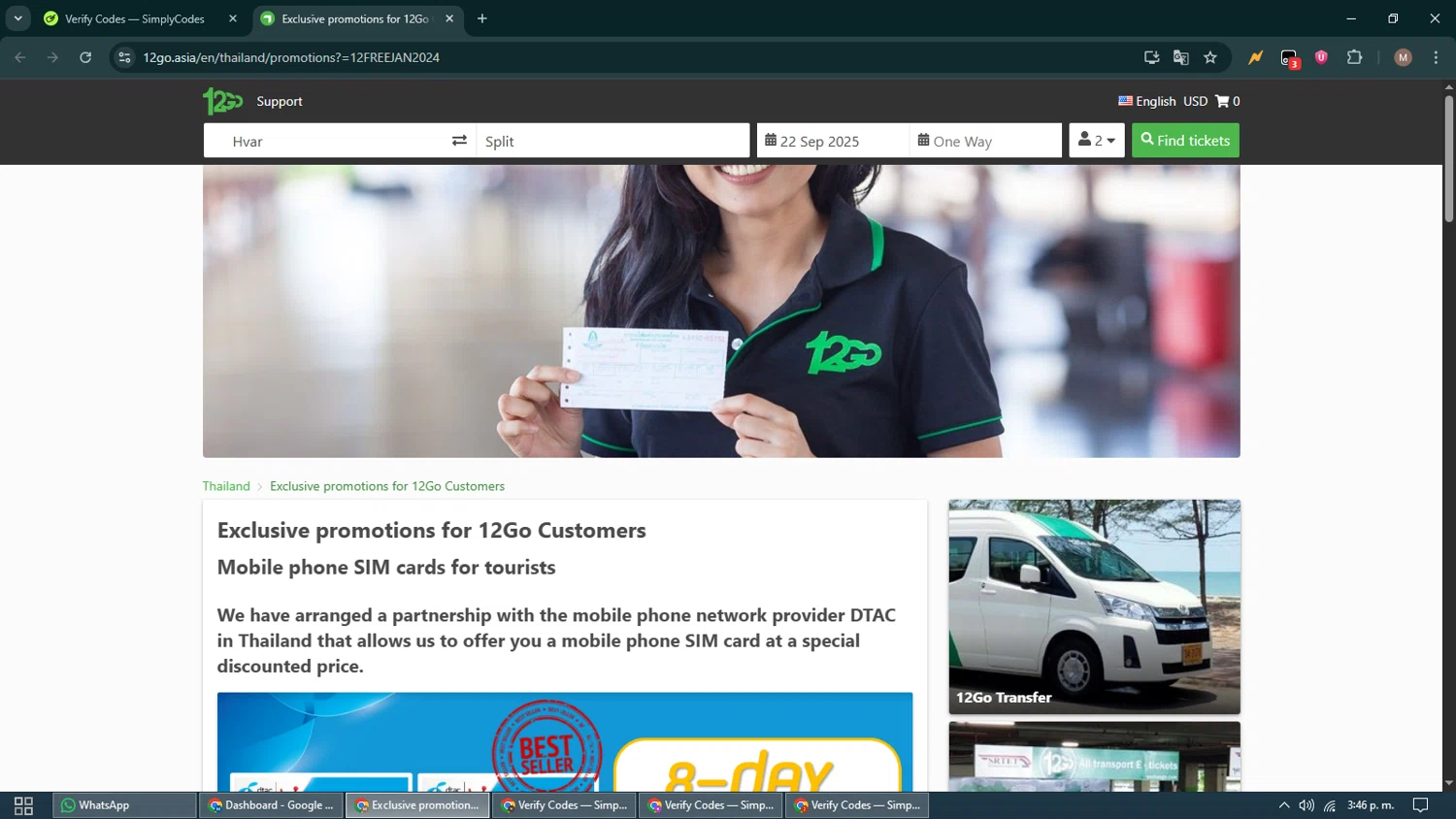The image size is (1456, 819).
Task: Open translate page icon
Action: pyautogui.click(x=1180, y=57)
